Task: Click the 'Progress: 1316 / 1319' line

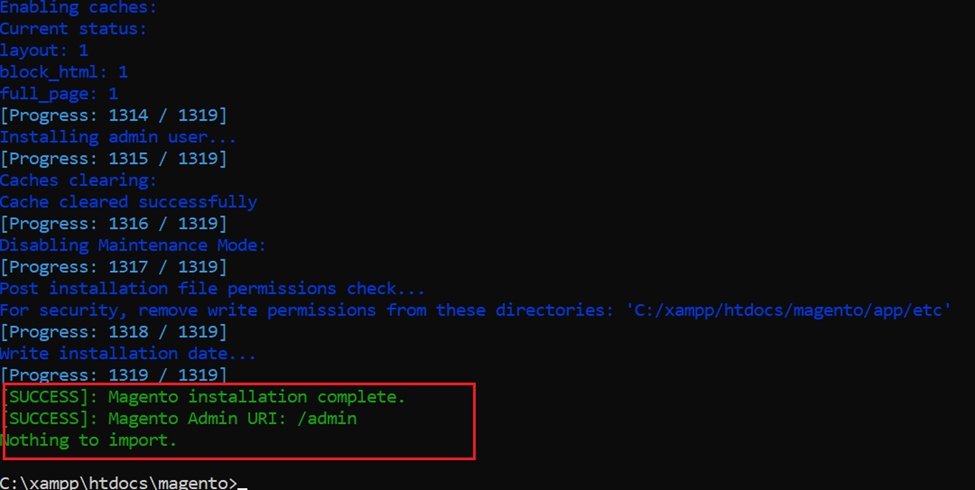Action: 114,223
